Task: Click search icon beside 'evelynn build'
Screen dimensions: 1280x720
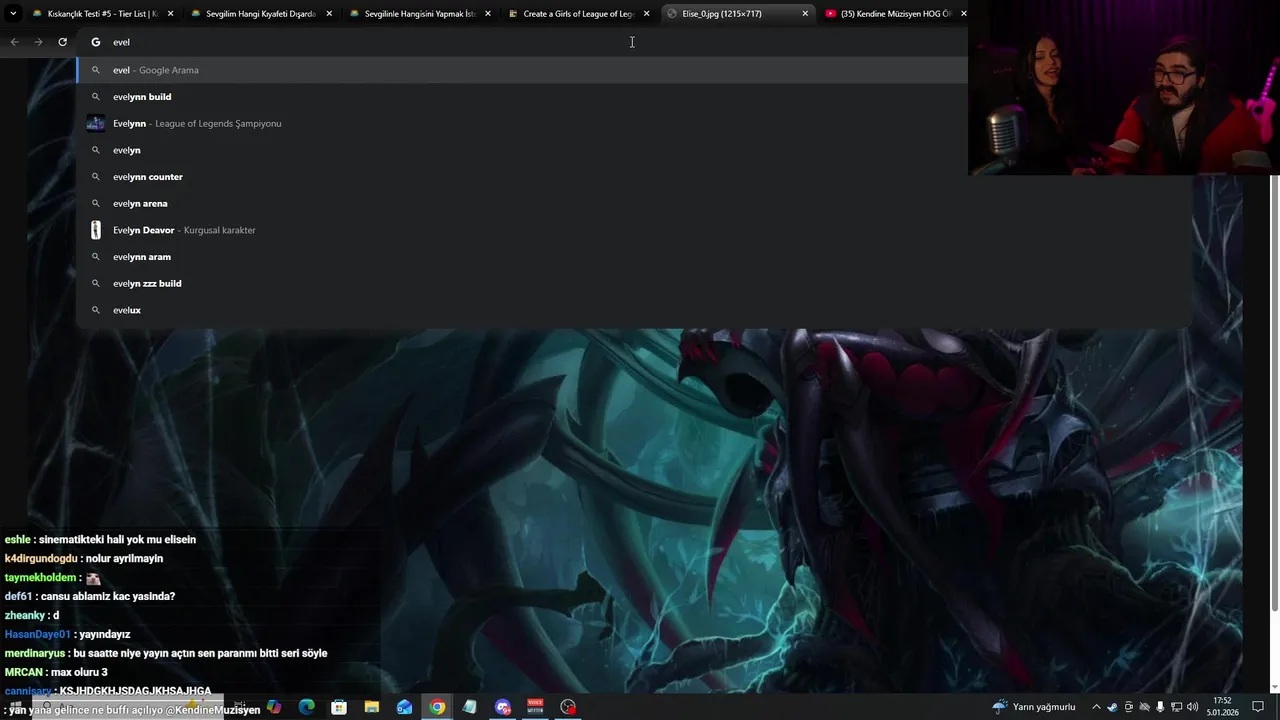Action: [96, 97]
